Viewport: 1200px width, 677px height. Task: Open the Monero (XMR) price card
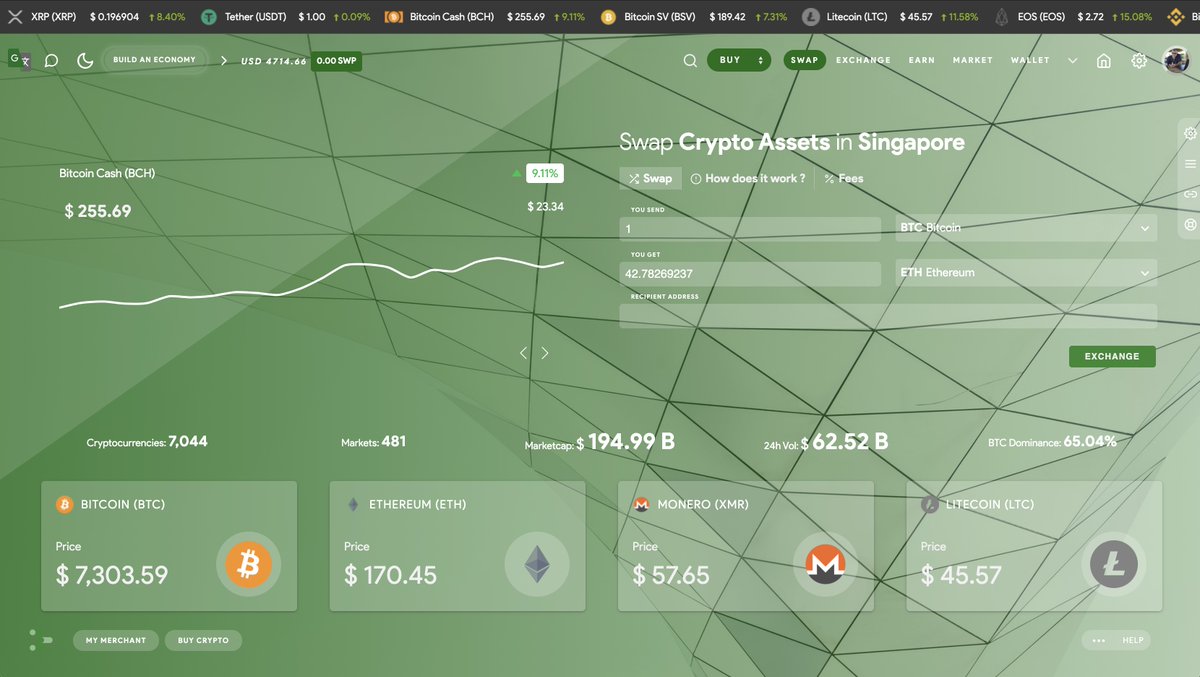746,546
